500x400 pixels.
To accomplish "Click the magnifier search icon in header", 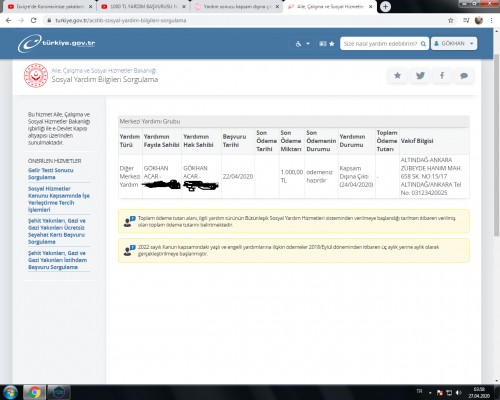I will (x=423, y=44).
